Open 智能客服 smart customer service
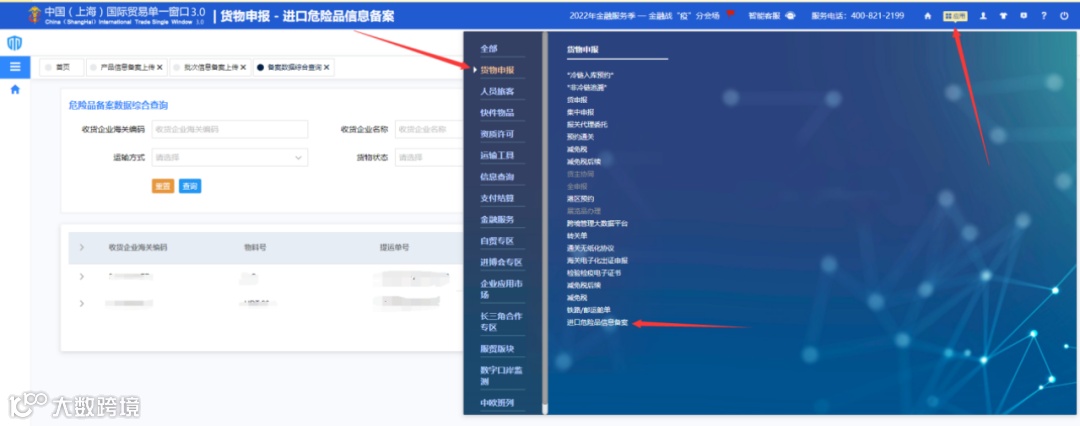Image resolution: width=1080 pixels, height=426 pixels. coord(771,16)
